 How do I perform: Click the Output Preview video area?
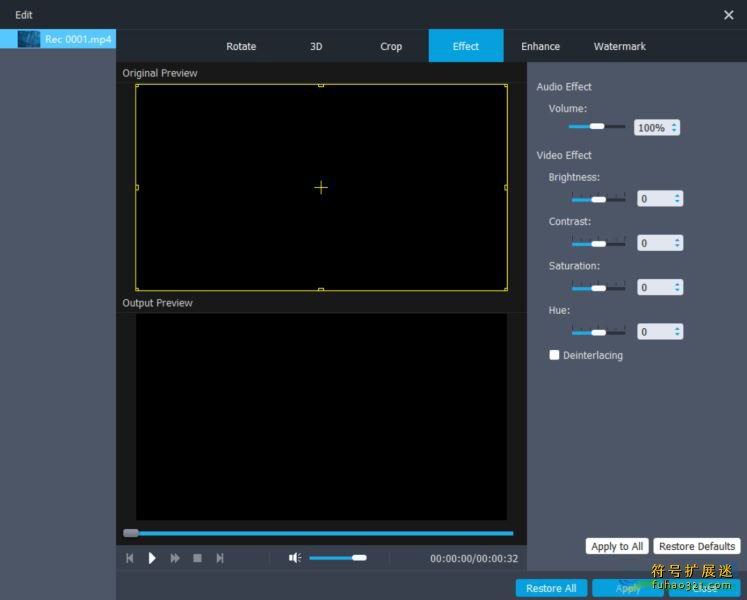coord(322,417)
